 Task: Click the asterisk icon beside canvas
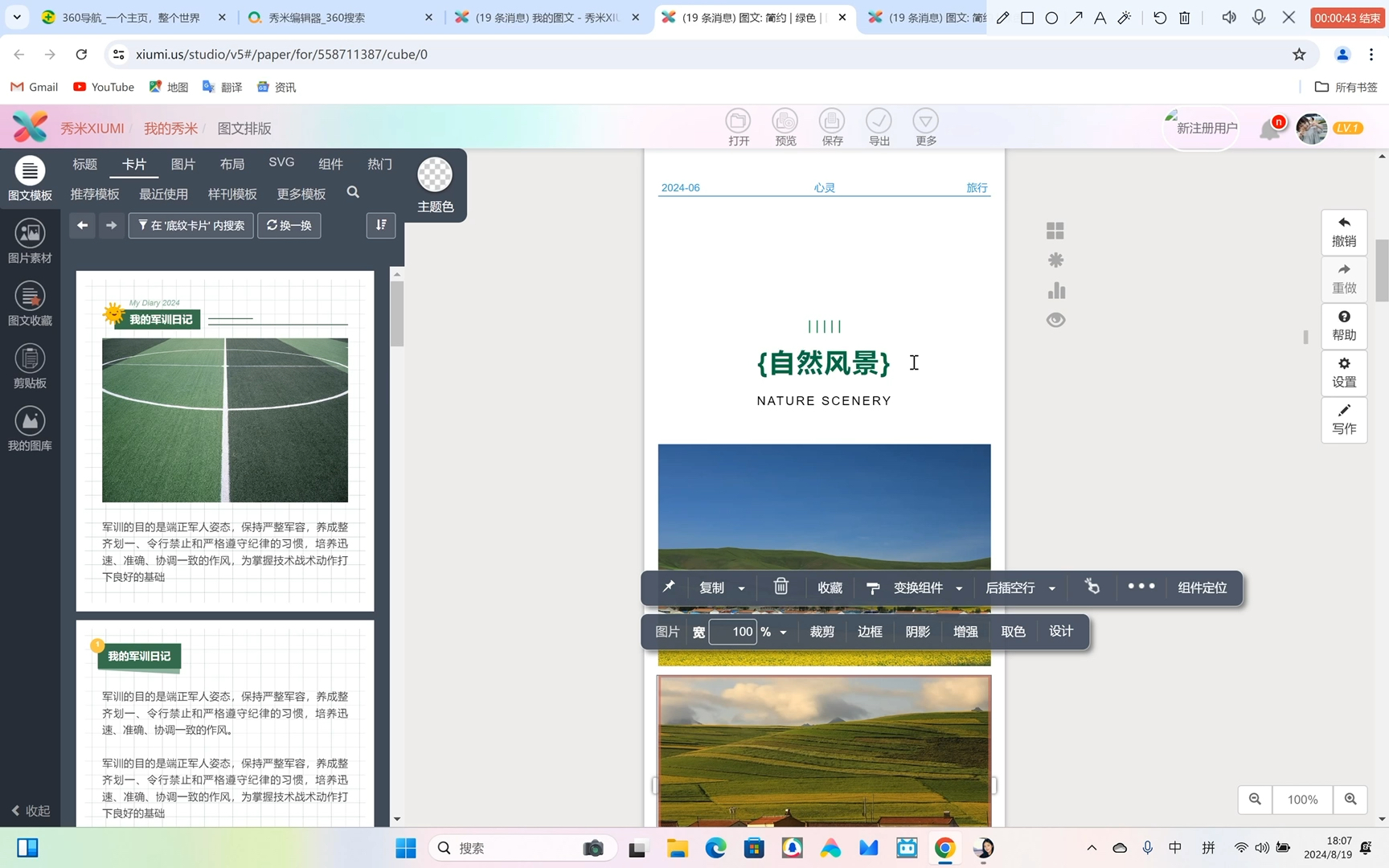[1055, 260]
